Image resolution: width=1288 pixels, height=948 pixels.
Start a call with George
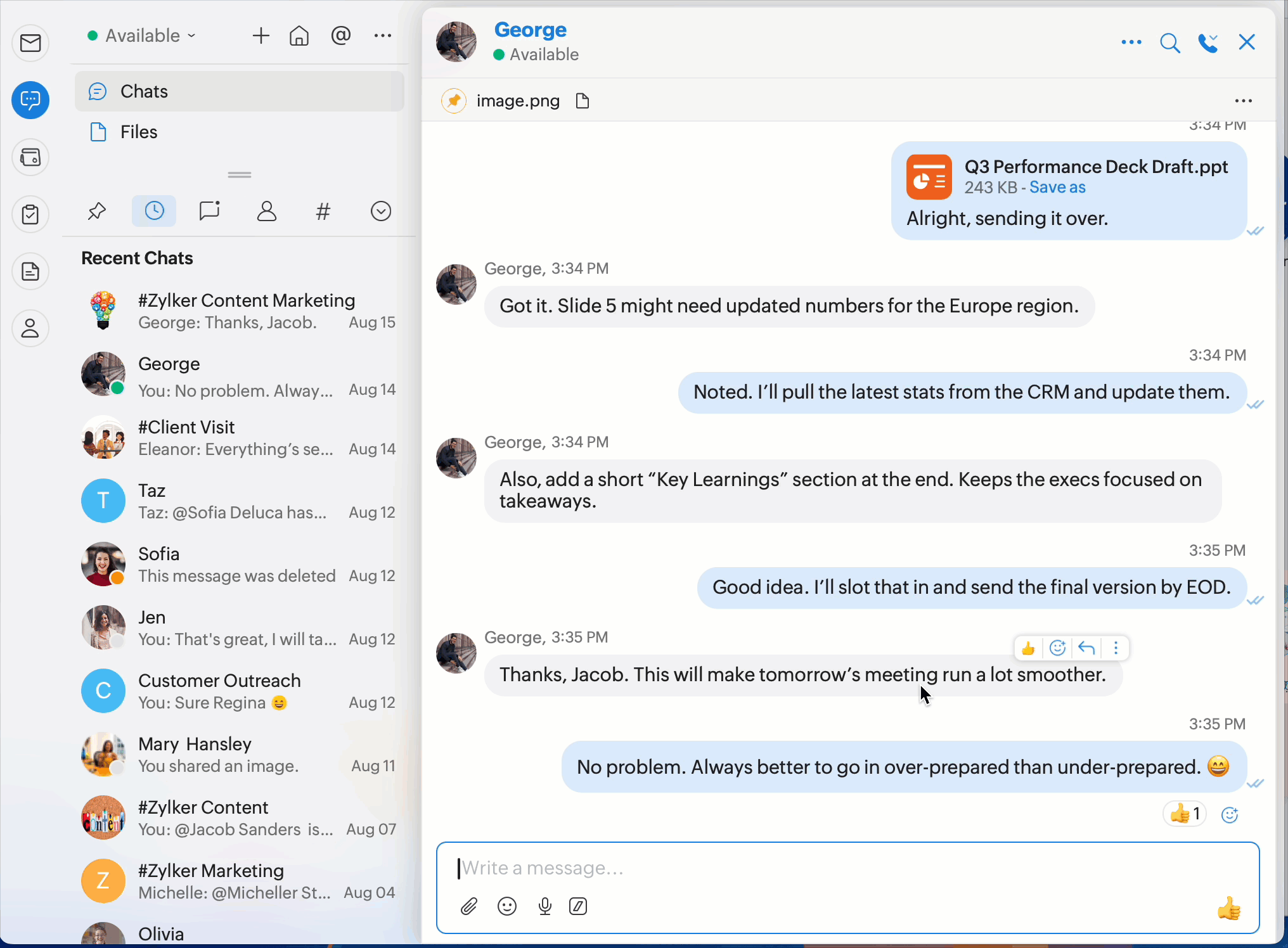[x=1207, y=43]
